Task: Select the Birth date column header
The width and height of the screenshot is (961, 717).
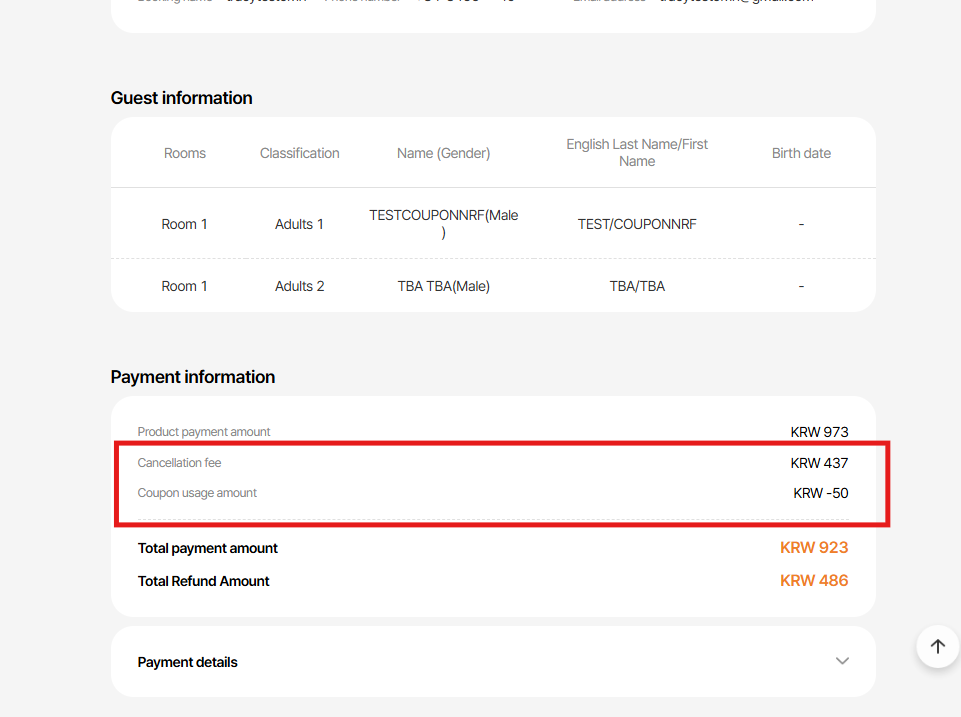Action: click(x=801, y=153)
